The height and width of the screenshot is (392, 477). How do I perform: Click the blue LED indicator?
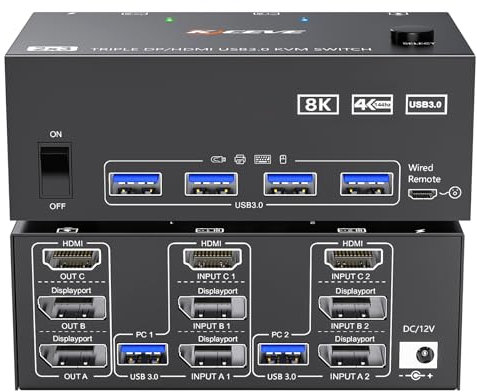(304, 20)
